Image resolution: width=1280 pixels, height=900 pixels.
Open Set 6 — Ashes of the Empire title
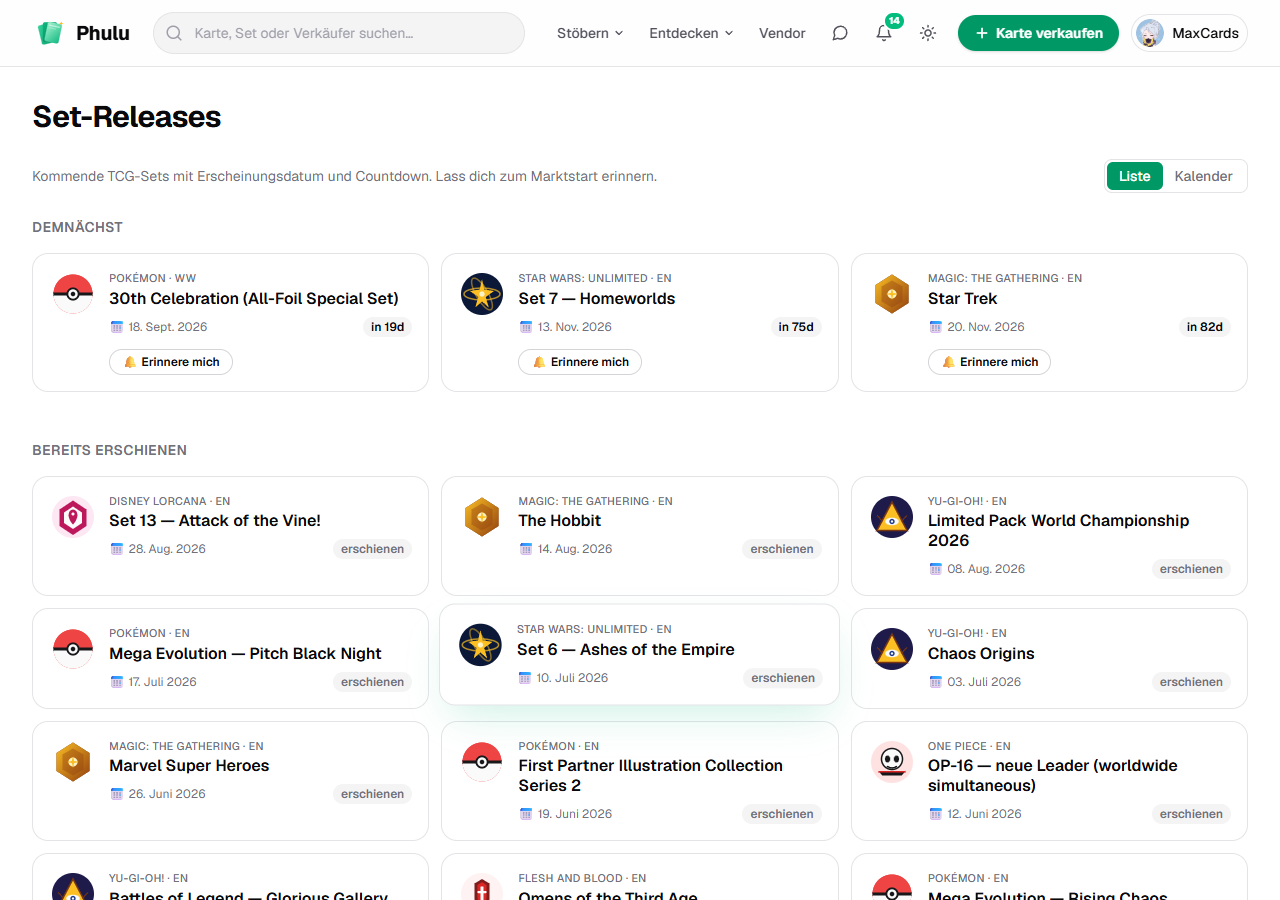point(626,649)
